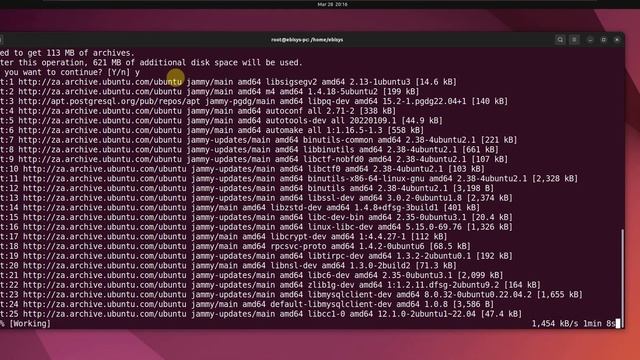Click the 'zlib1g-dev' package name

[x=331, y=285]
